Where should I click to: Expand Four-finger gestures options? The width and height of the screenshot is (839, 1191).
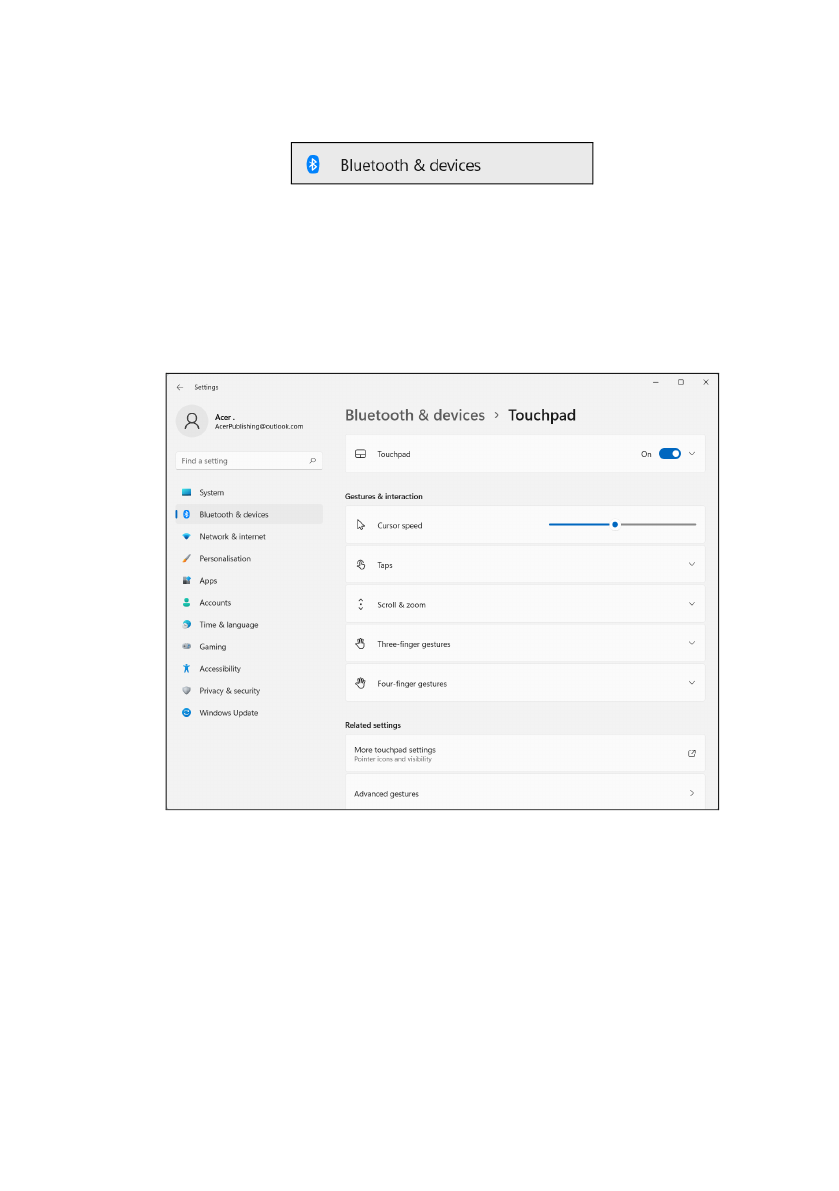point(691,684)
